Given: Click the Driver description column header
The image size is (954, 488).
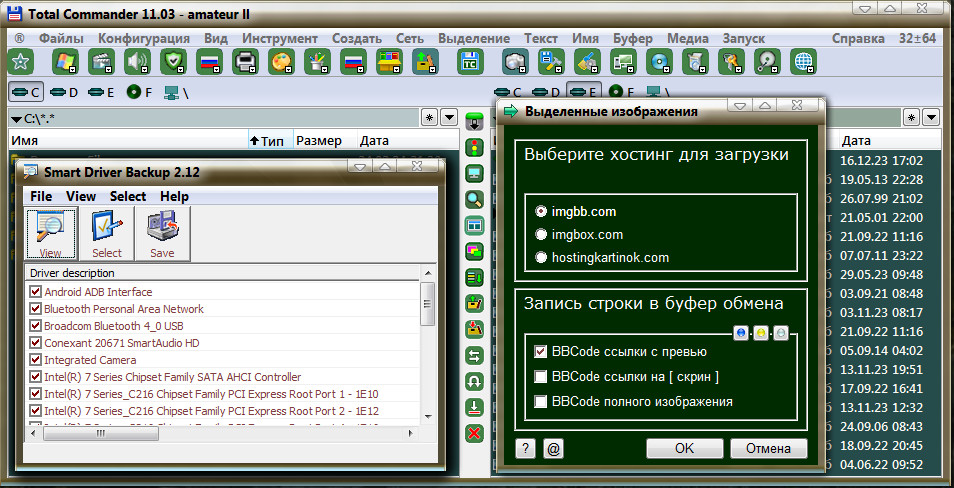Looking at the screenshot, I should (223, 273).
